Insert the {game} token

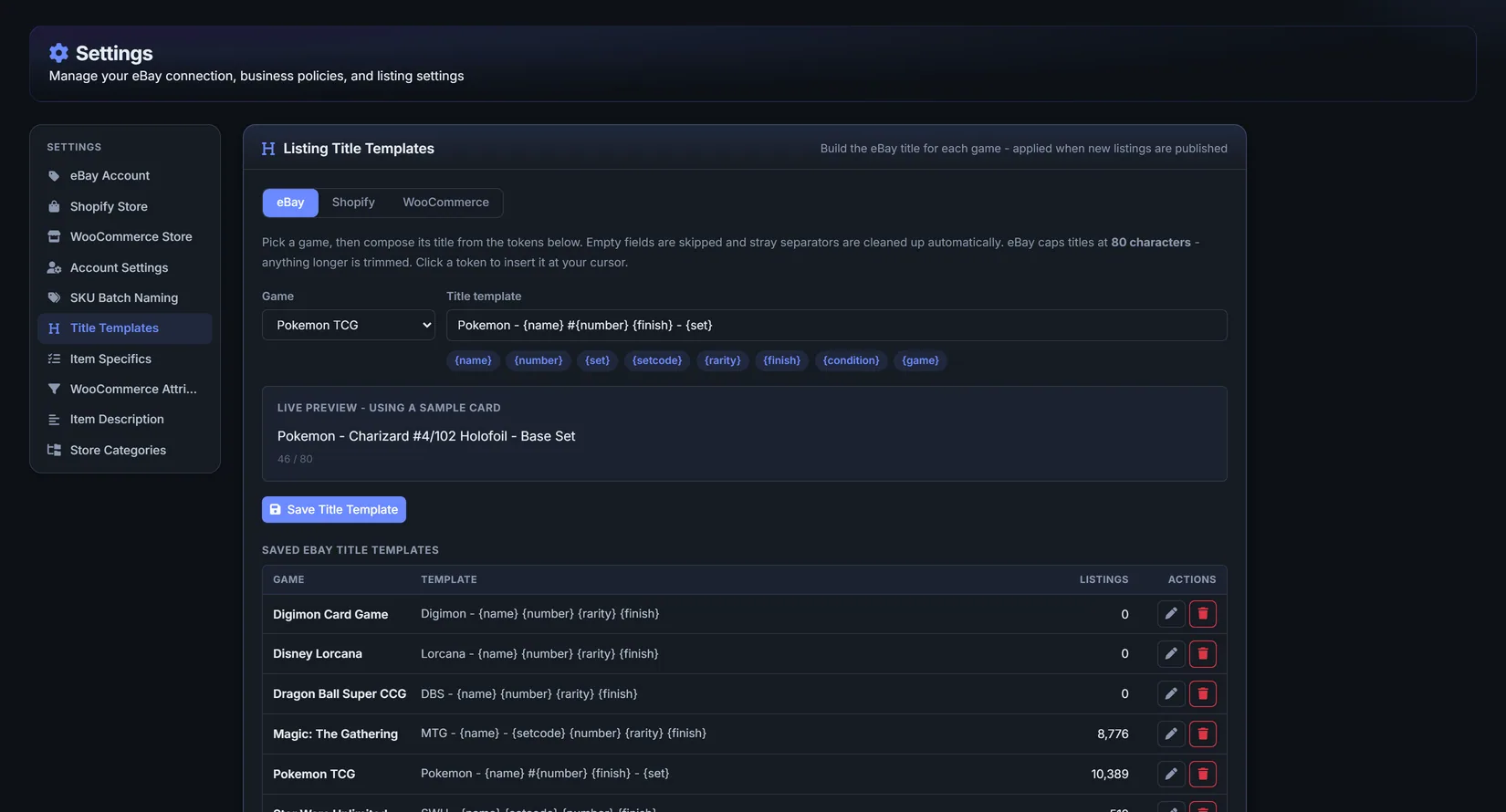coord(921,361)
